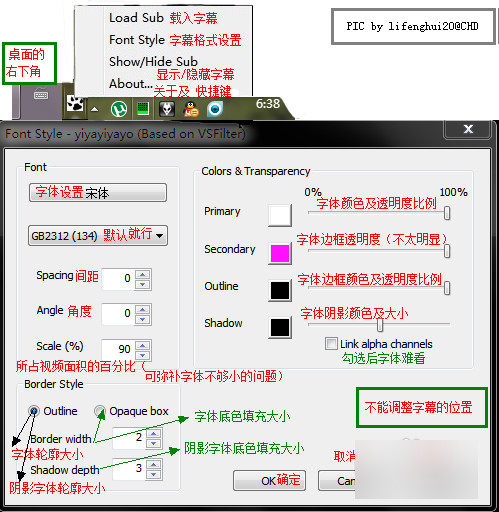This screenshot has height=512, width=499.
Task: Open the Shadow black color swatch
Action: point(280,327)
